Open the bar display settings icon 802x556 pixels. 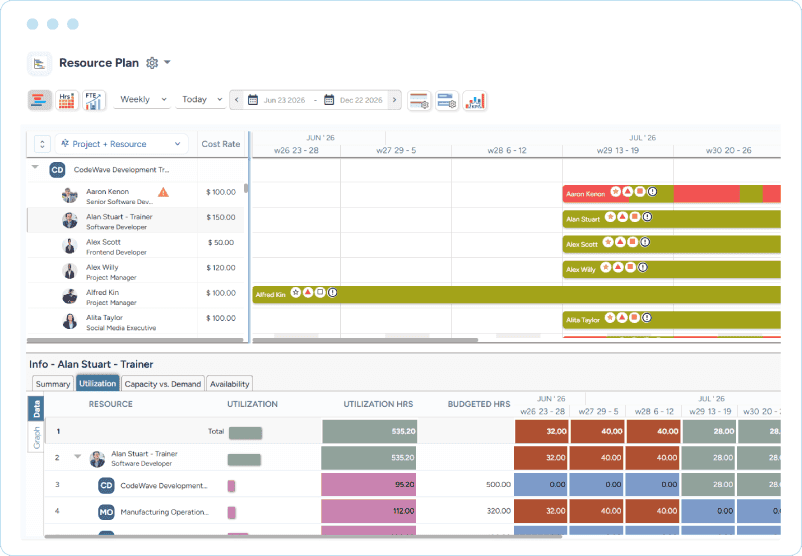coord(447,100)
